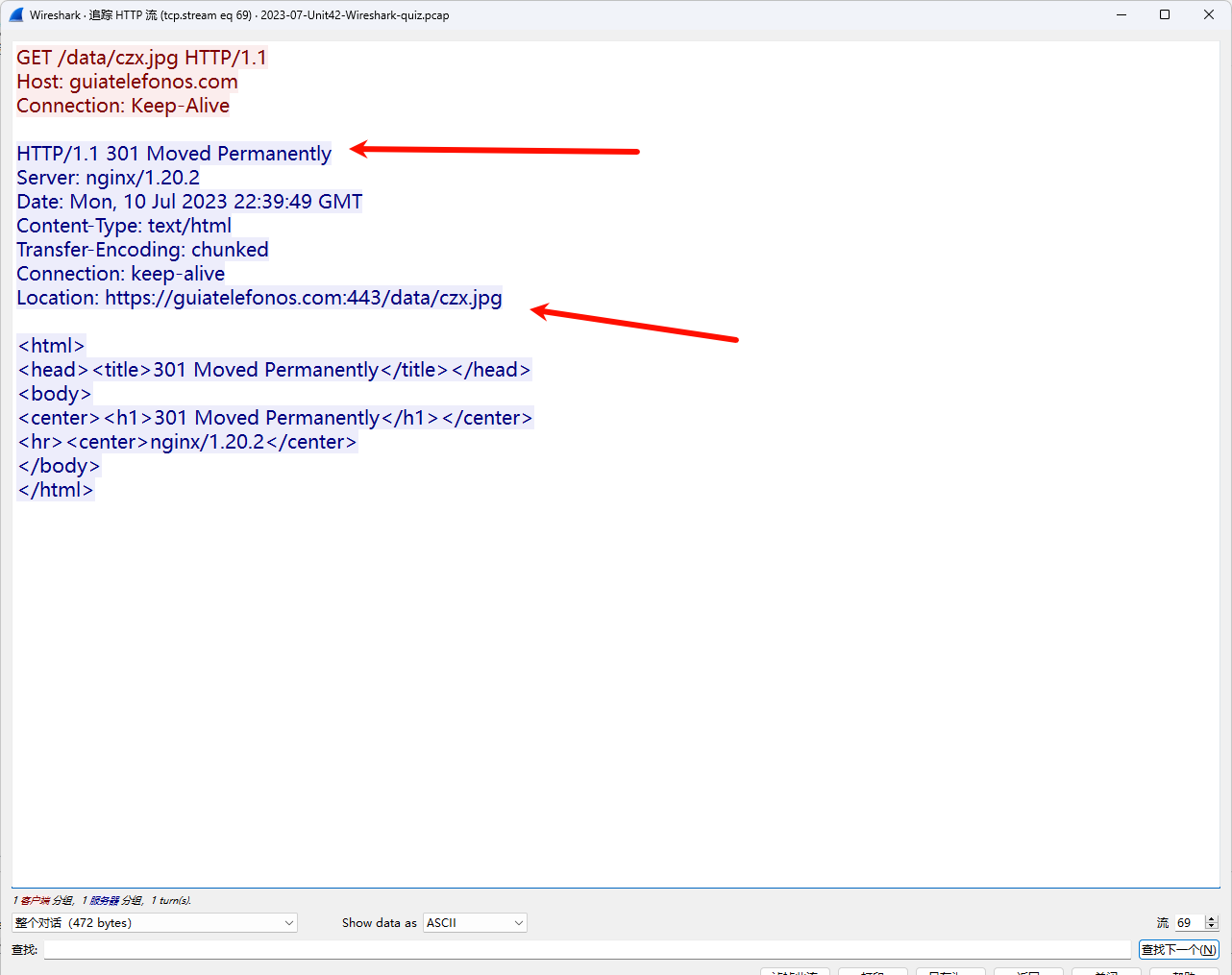Open the 帮助 help button

coord(1184,972)
